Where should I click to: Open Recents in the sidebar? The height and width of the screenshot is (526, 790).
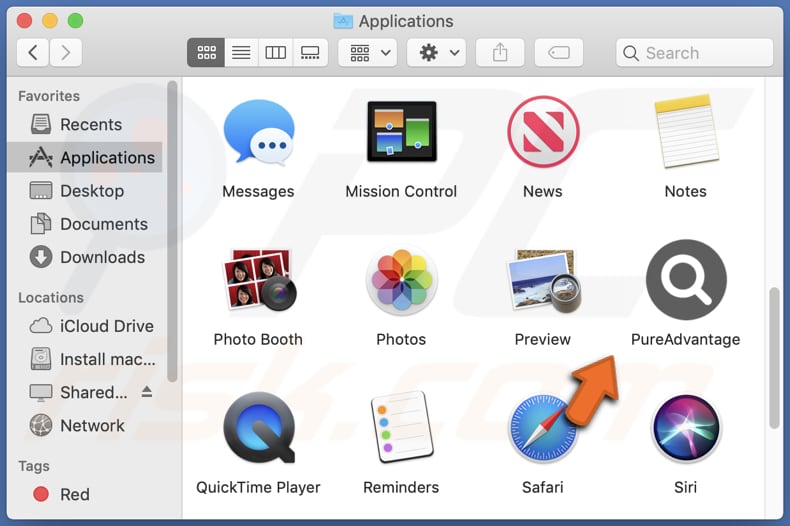(x=85, y=124)
